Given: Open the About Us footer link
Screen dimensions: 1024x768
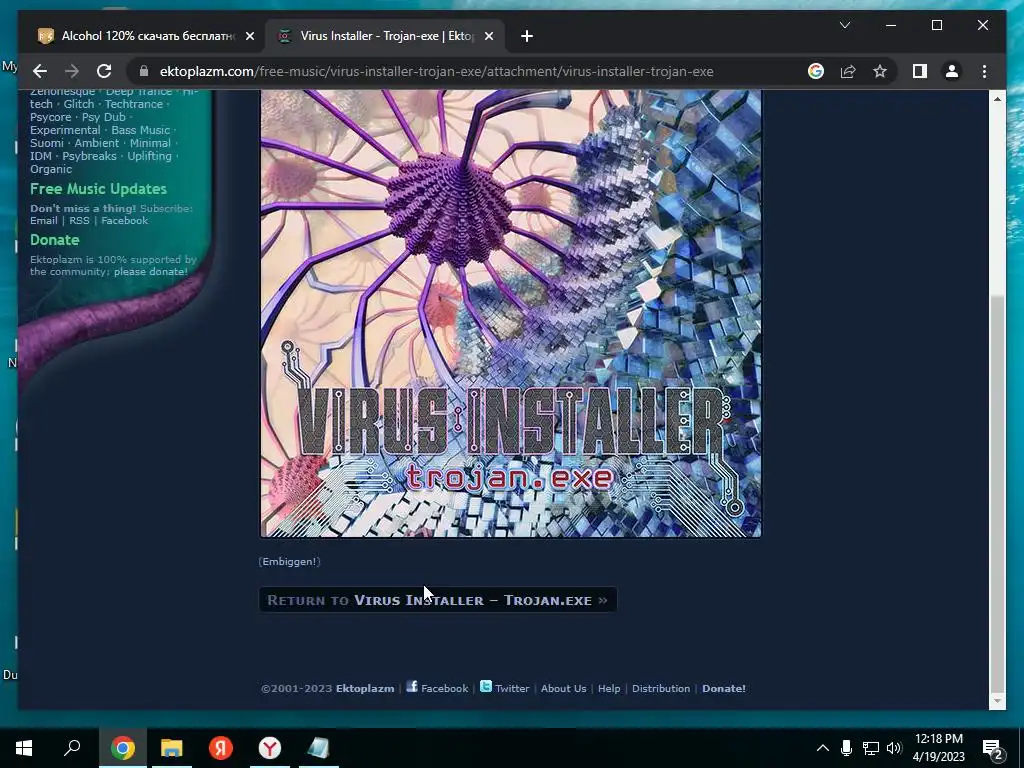Looking at the screenshot, I should pyautogui.click(x=564, y=688).
